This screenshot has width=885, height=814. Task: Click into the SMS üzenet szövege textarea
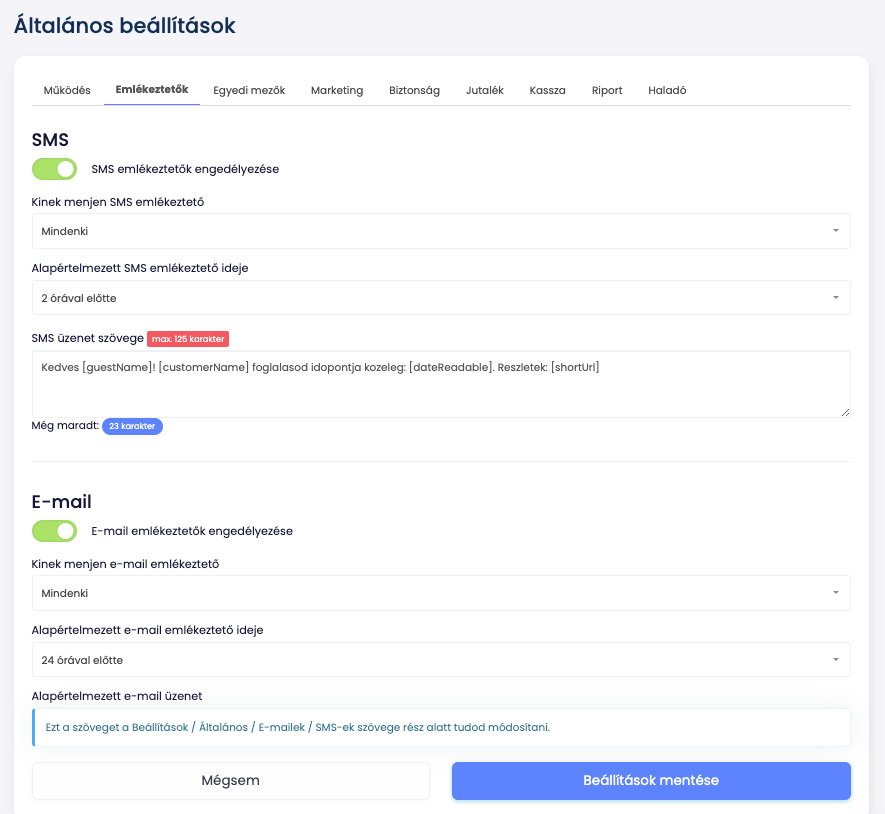[x=441, y=384]
